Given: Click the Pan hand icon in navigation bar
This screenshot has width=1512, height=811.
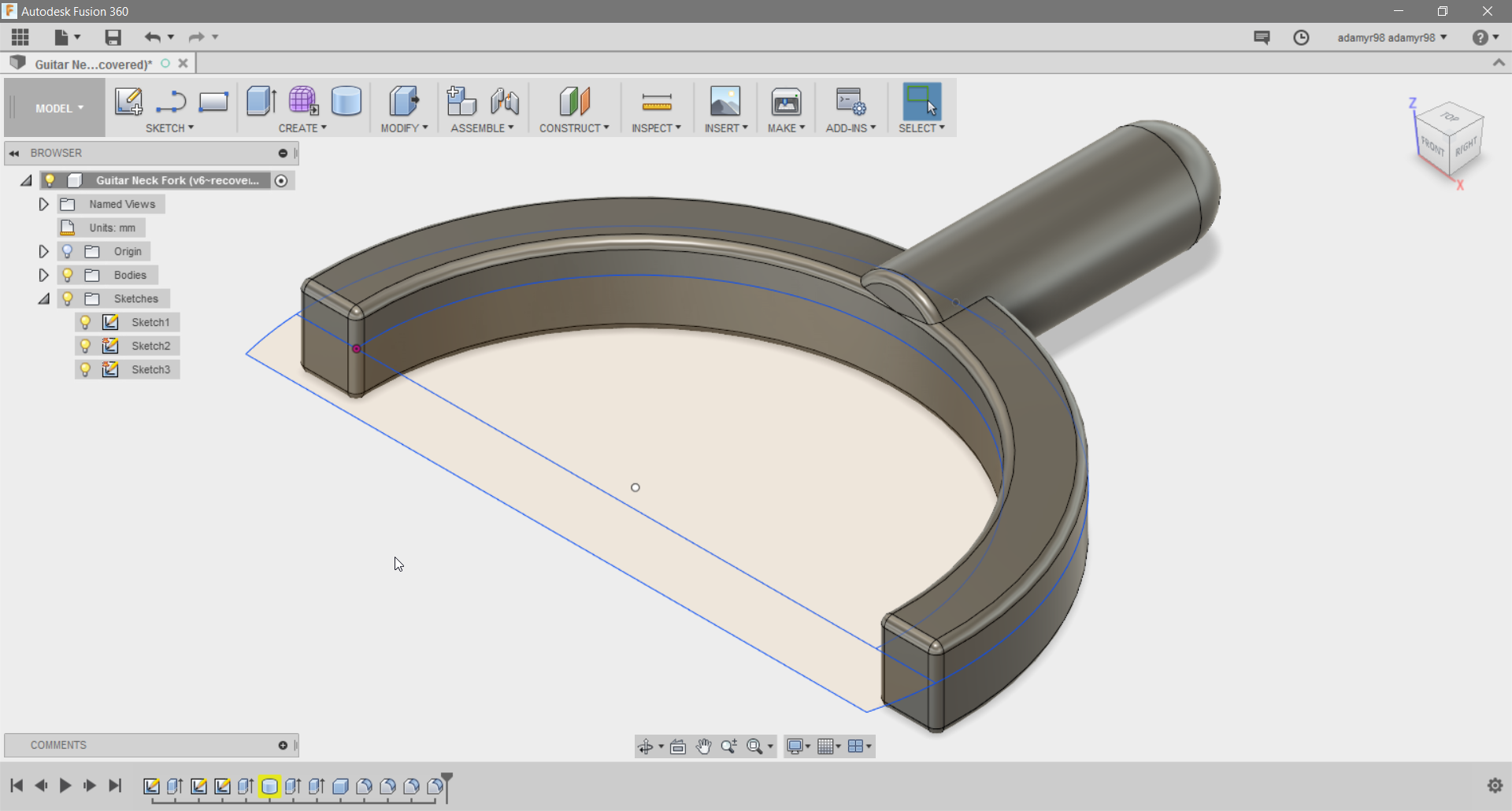Looking at the screenshot, I should [702, 746].
